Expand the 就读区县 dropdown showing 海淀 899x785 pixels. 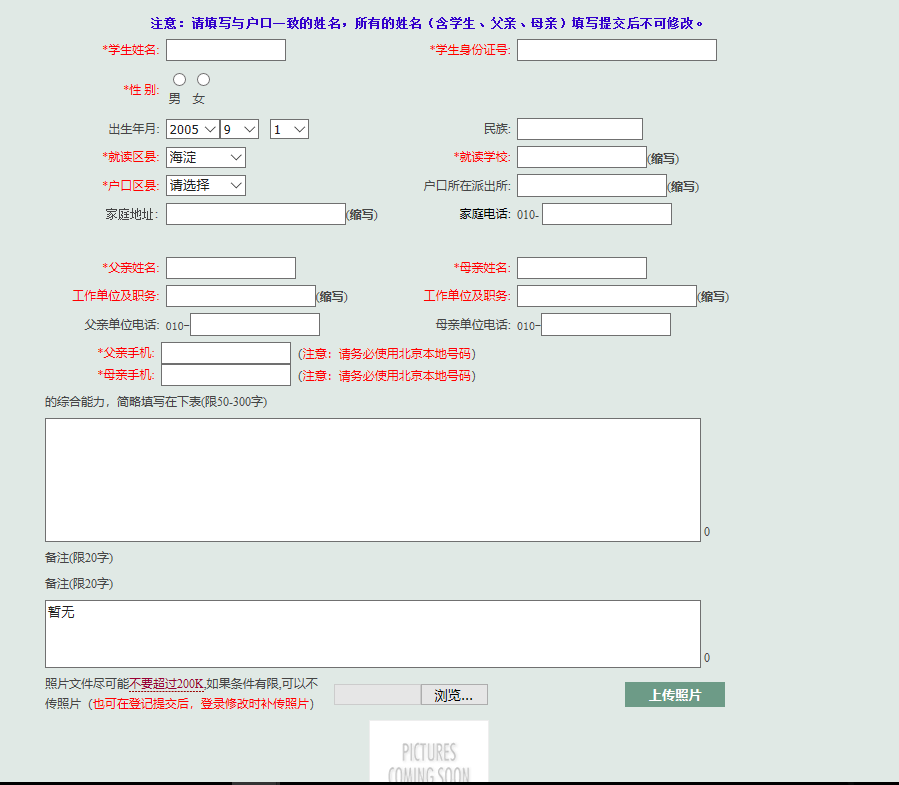tap(206, 157)
